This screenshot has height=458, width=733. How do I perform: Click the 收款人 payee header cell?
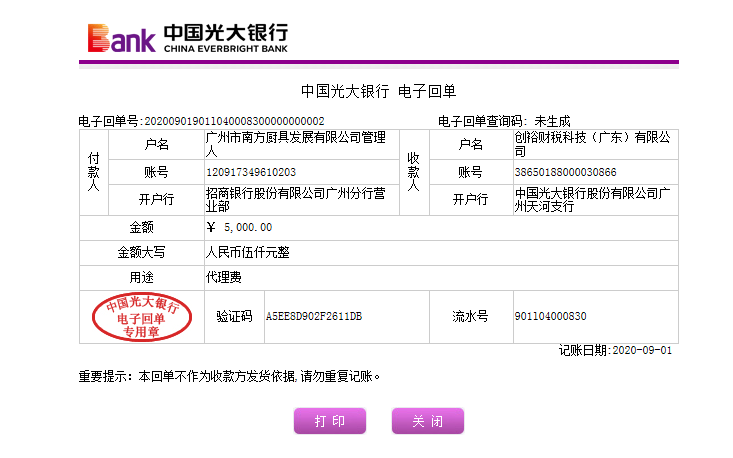[x=414, y=172]
